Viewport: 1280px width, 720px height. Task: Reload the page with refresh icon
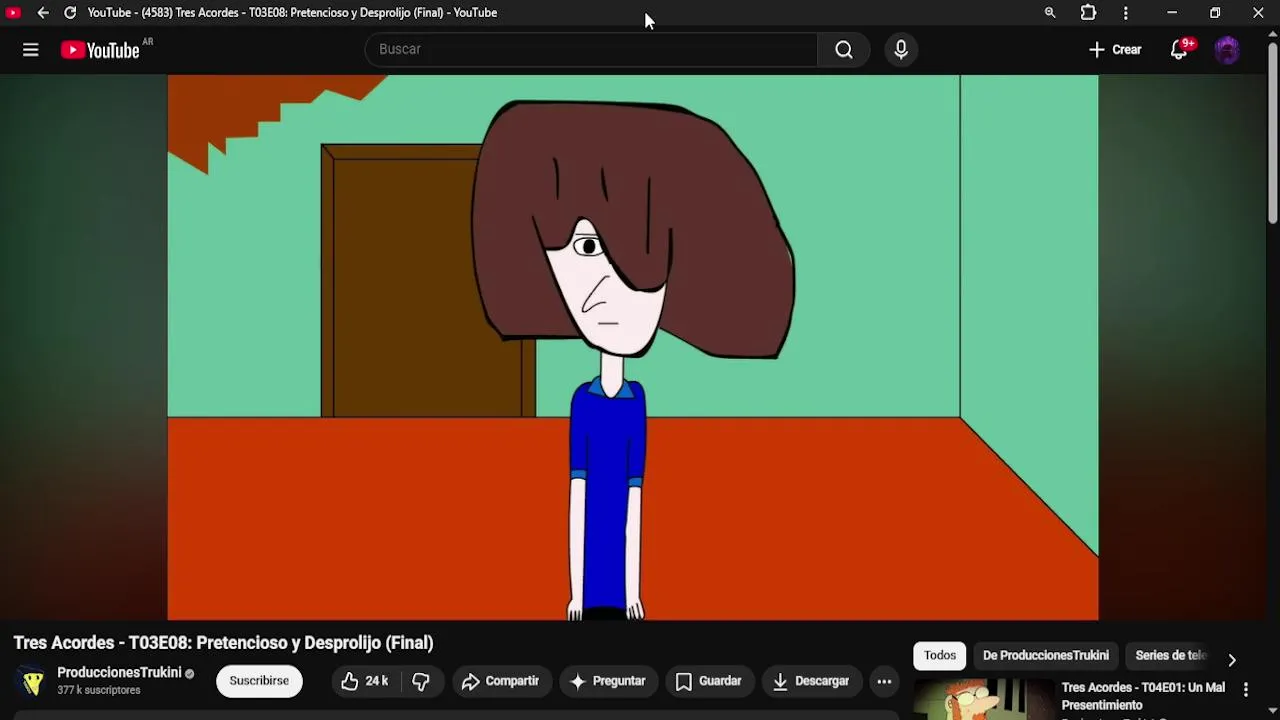click(x=70, y=13)
